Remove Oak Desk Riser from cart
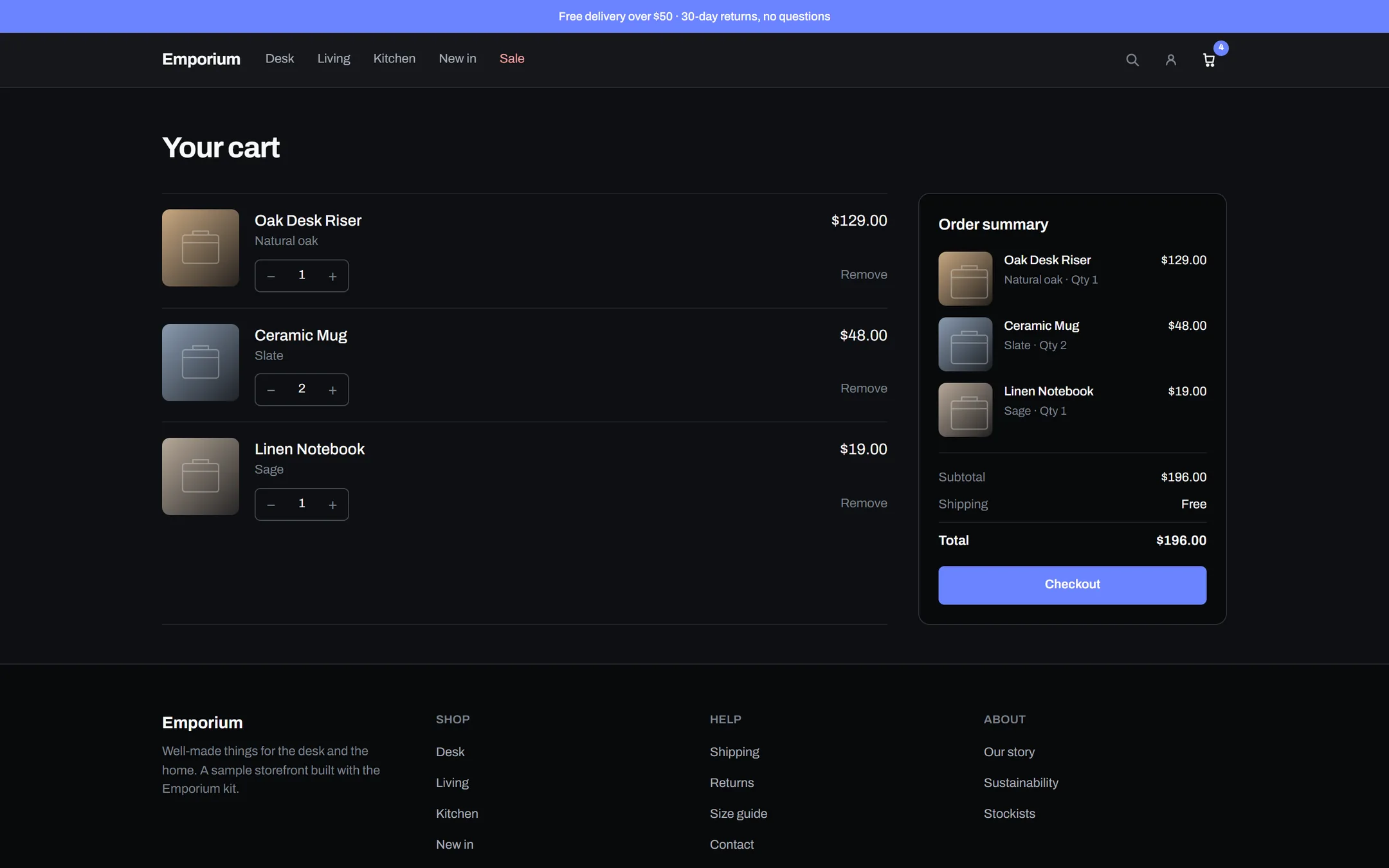Screen dimensions: 1389x868 [864, 275]
